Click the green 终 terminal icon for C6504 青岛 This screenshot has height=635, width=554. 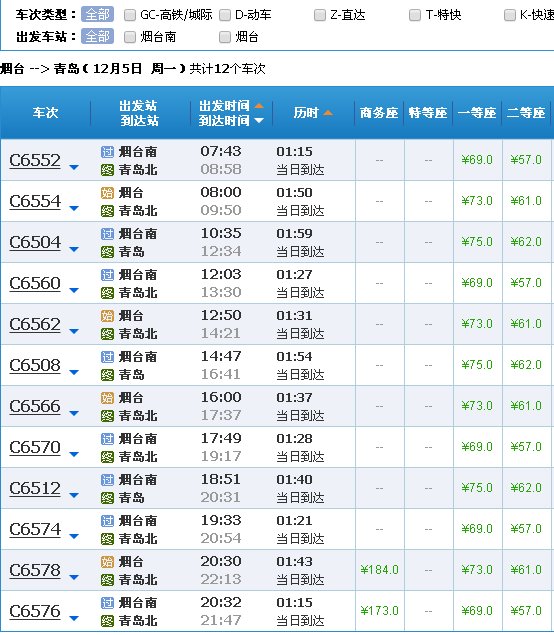tap(107, 252)
